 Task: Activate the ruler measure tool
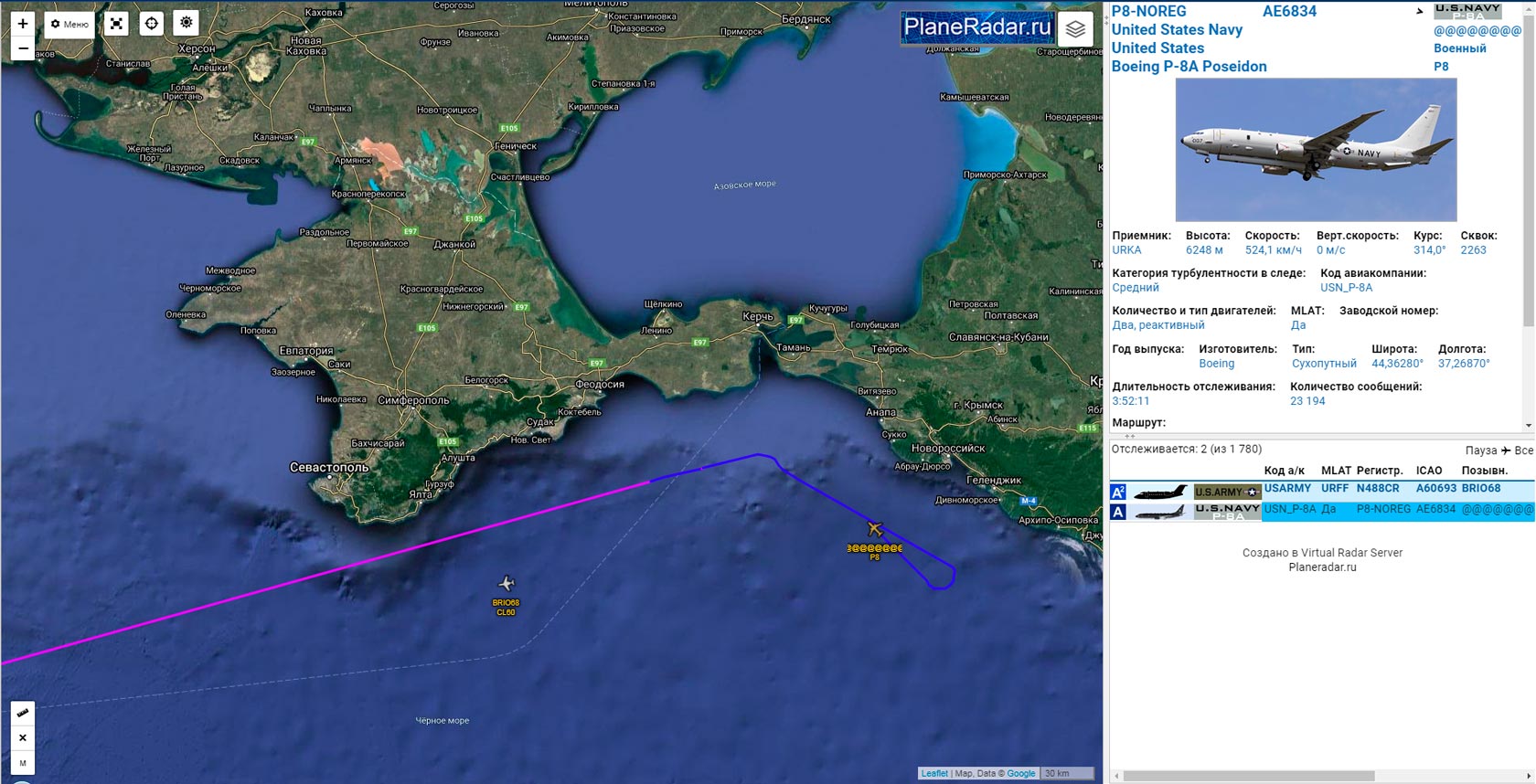coord(23,712)
